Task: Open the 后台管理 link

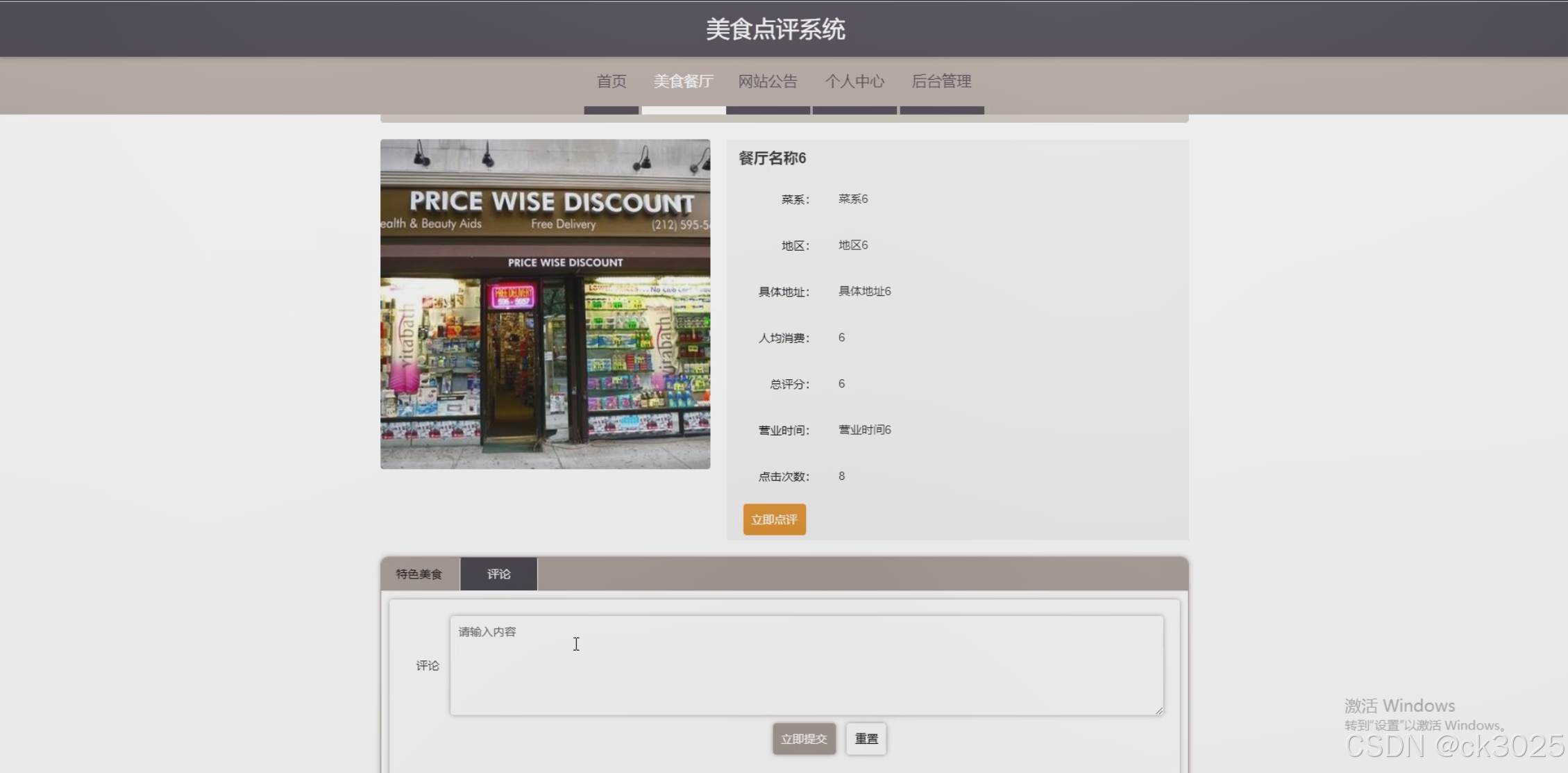Action: (941, 81)
